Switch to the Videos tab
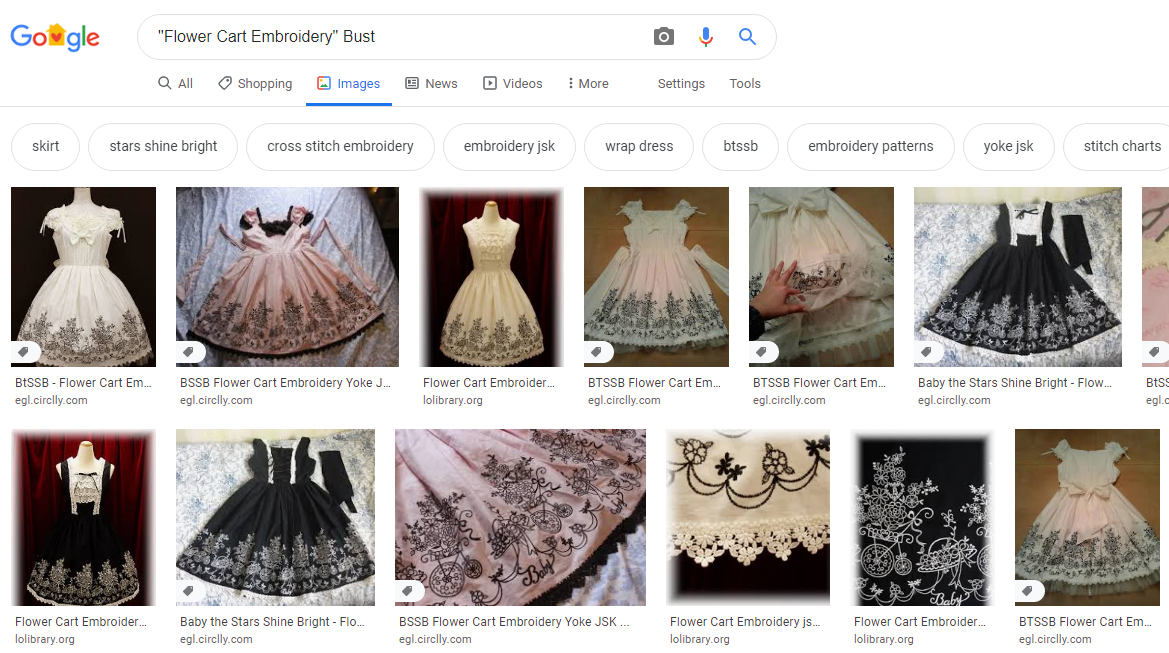The image size is (1169, 653). point(513,84)
